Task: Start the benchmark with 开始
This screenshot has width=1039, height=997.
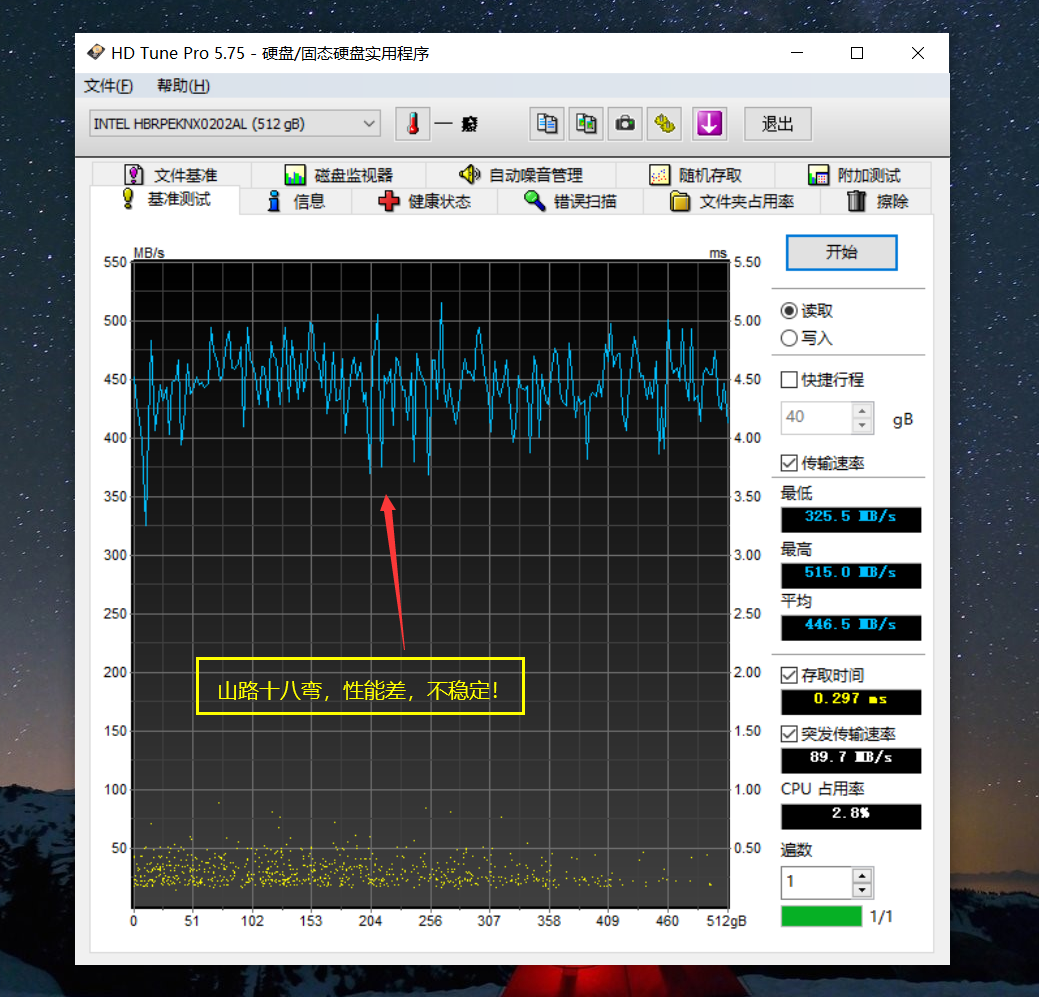Action: click(x=842, y=252)
